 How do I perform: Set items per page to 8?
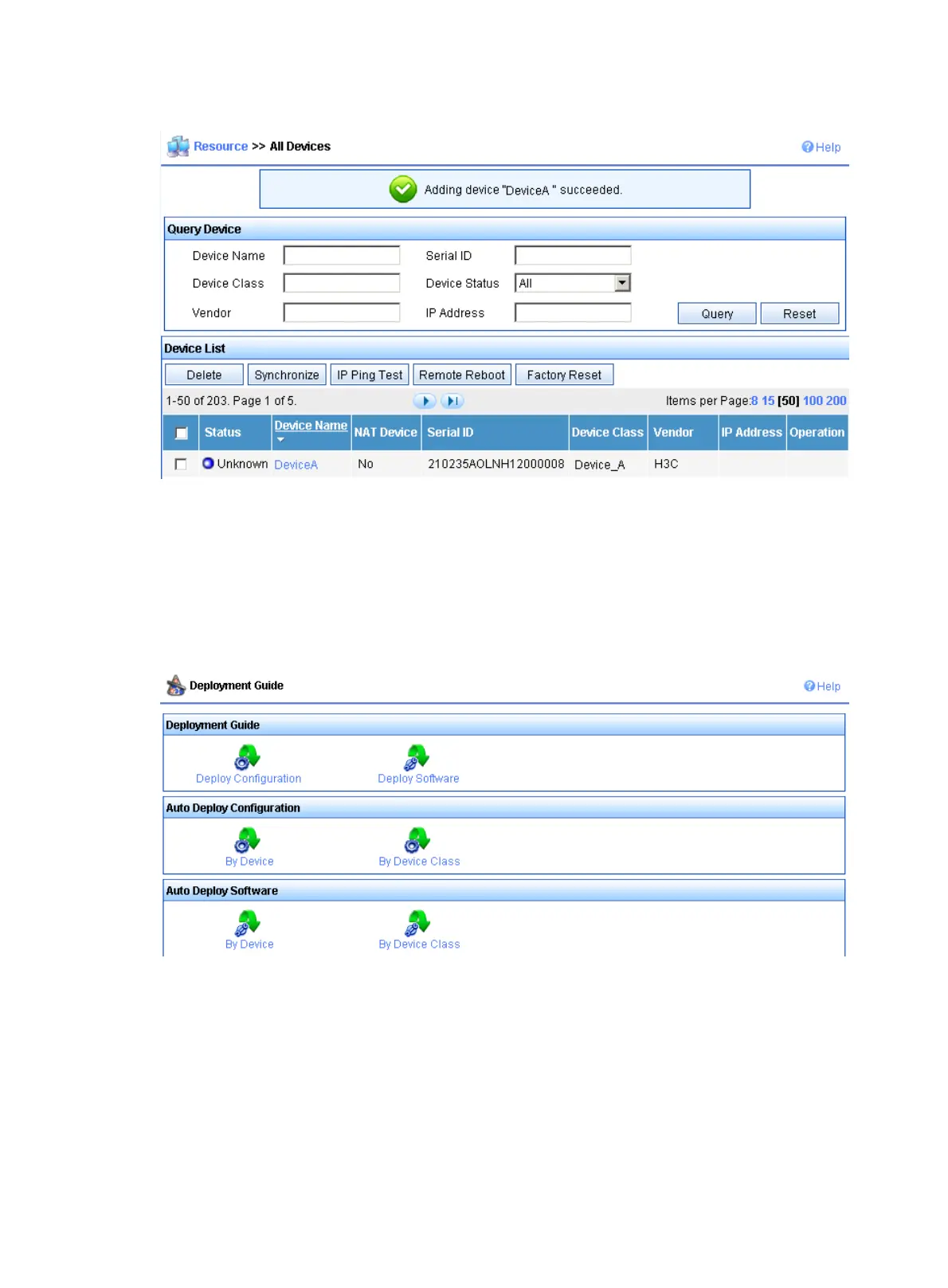(x=754, y=401)
